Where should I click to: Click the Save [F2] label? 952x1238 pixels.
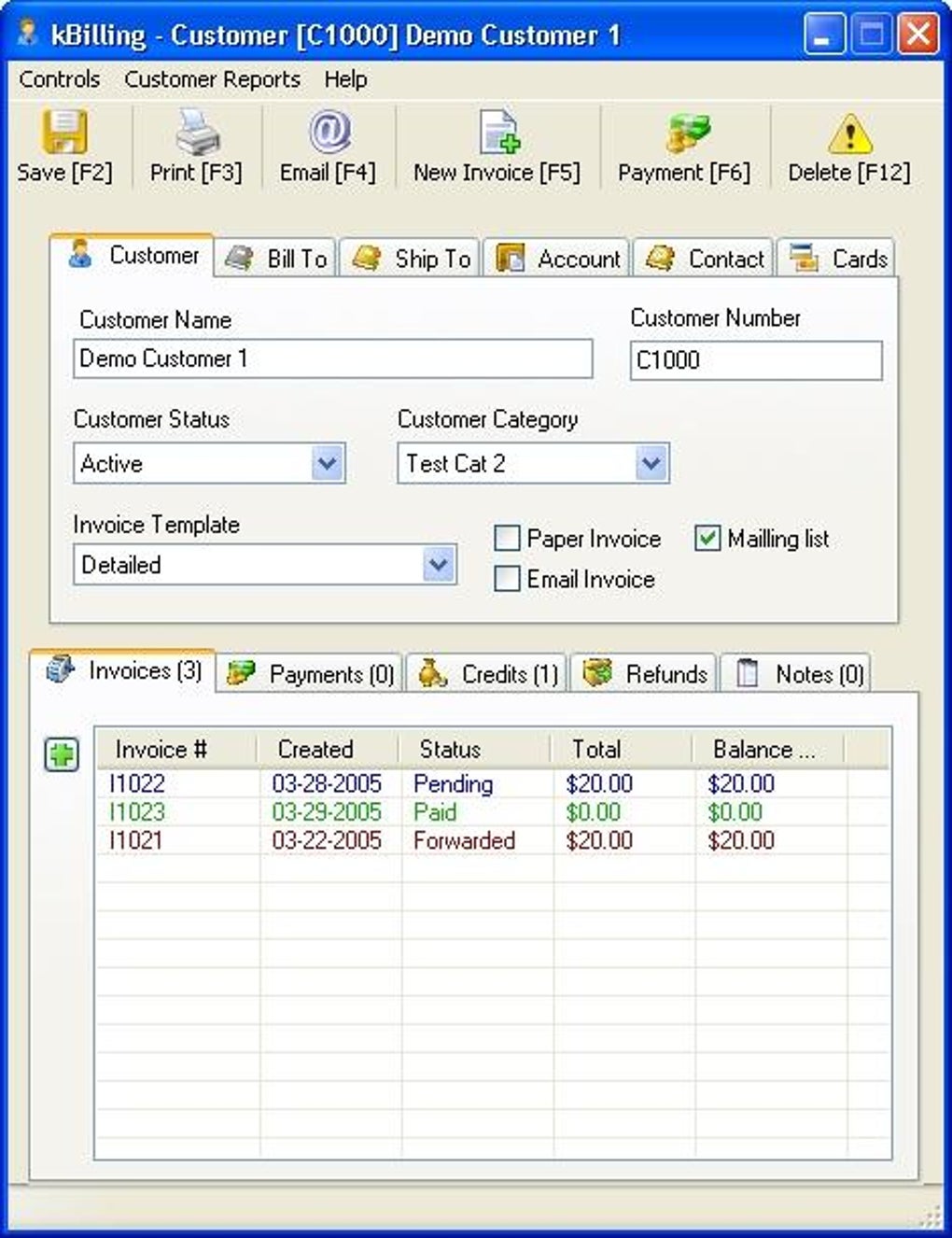click(64, 173)
